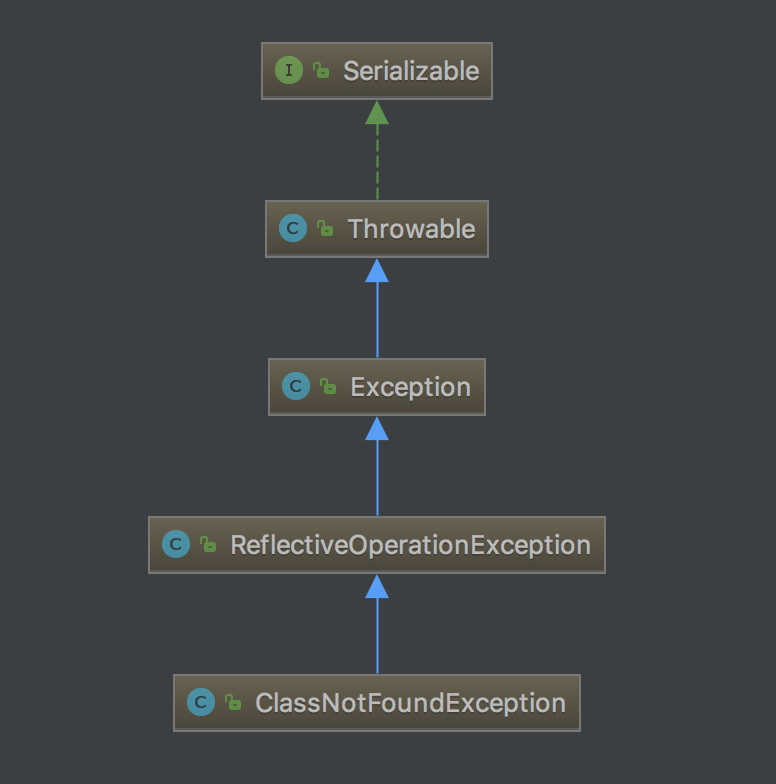Viewport: 776px width, 784px height.
Task: Click the dashed green arrow below Serializable
Action: click(x=377, y=160)
